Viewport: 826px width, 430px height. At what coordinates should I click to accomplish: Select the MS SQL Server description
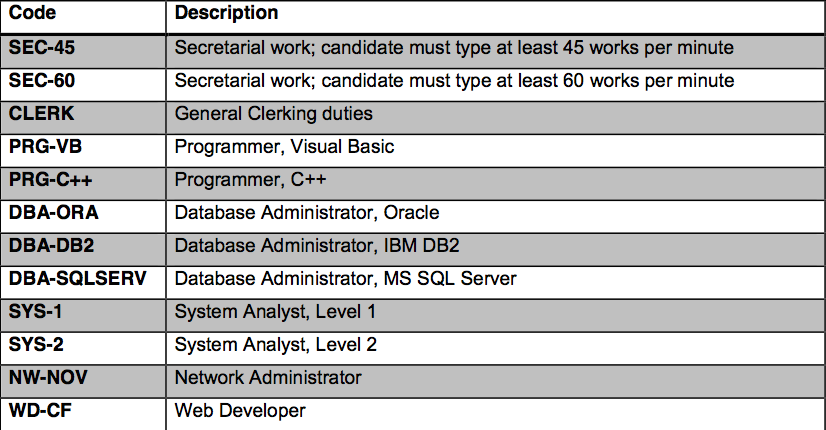click(346, 278)
